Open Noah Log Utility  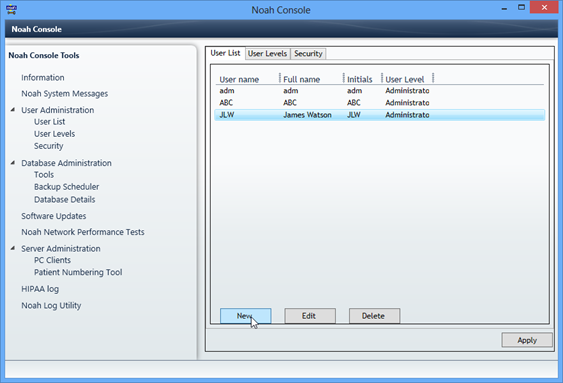[51, 305]
